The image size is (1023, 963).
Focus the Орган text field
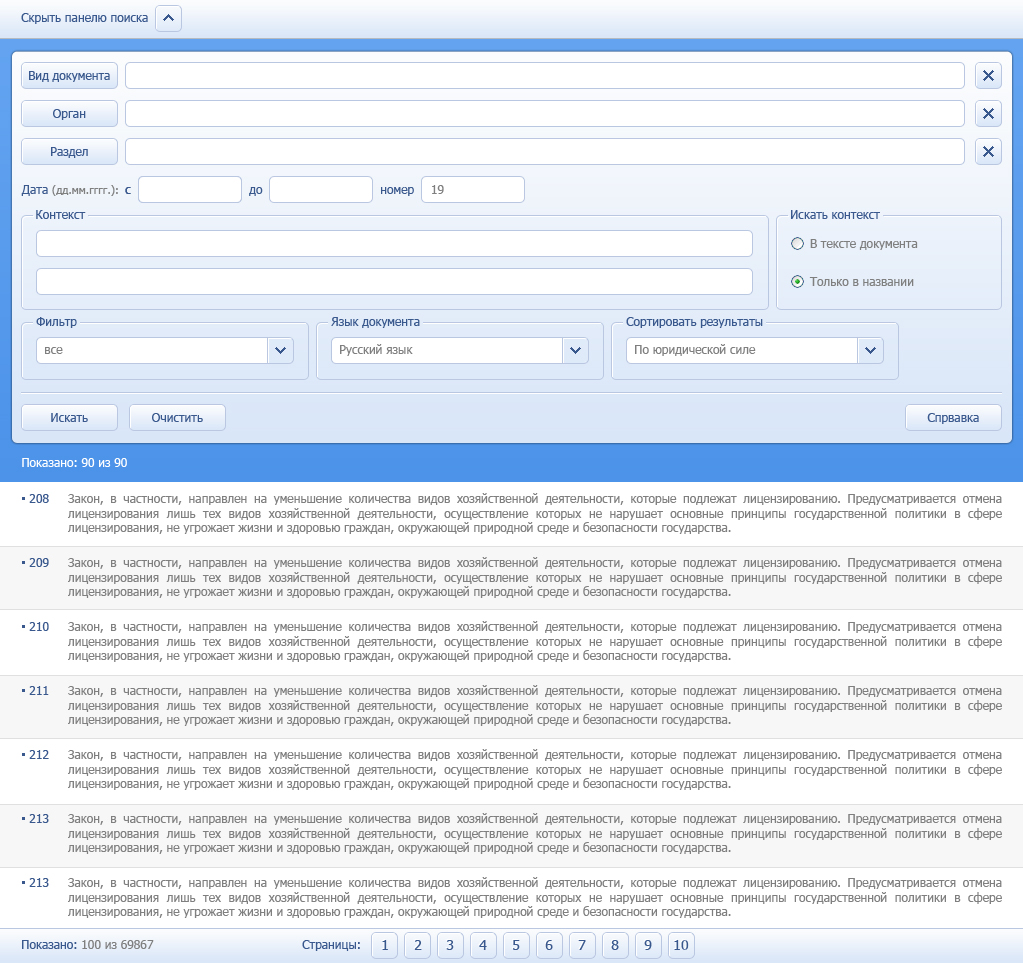[545, 114]
